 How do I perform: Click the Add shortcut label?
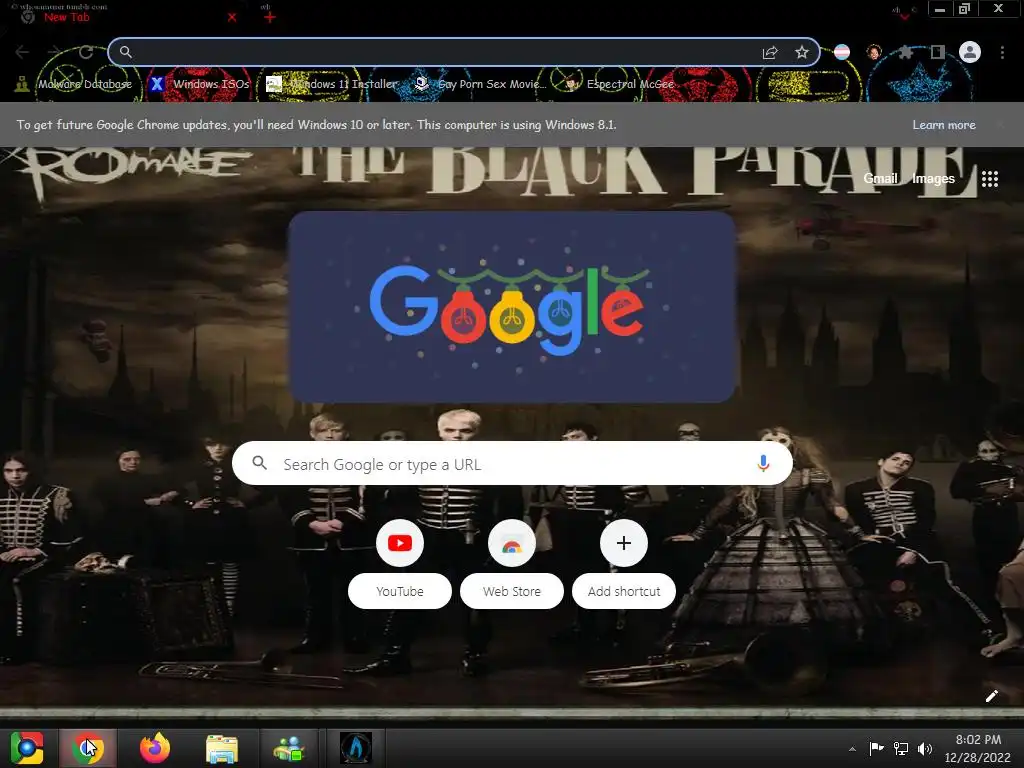(624, 591)
